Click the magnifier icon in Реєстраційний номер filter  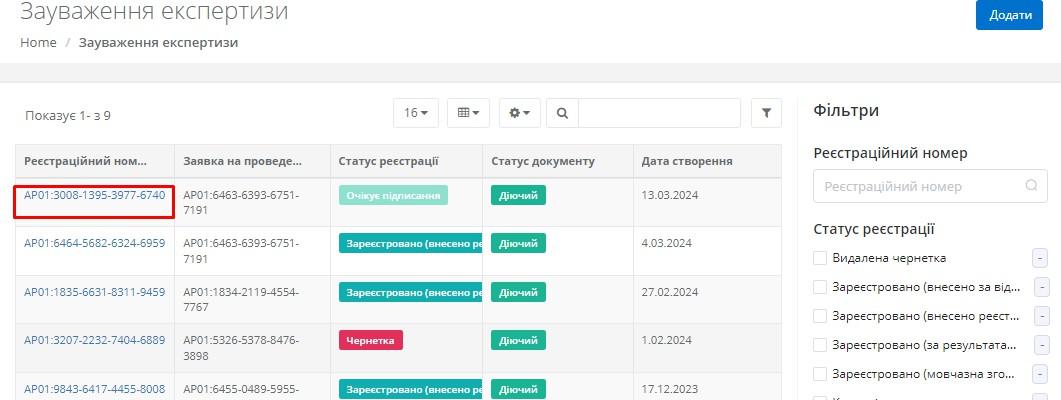(1031, 186)
